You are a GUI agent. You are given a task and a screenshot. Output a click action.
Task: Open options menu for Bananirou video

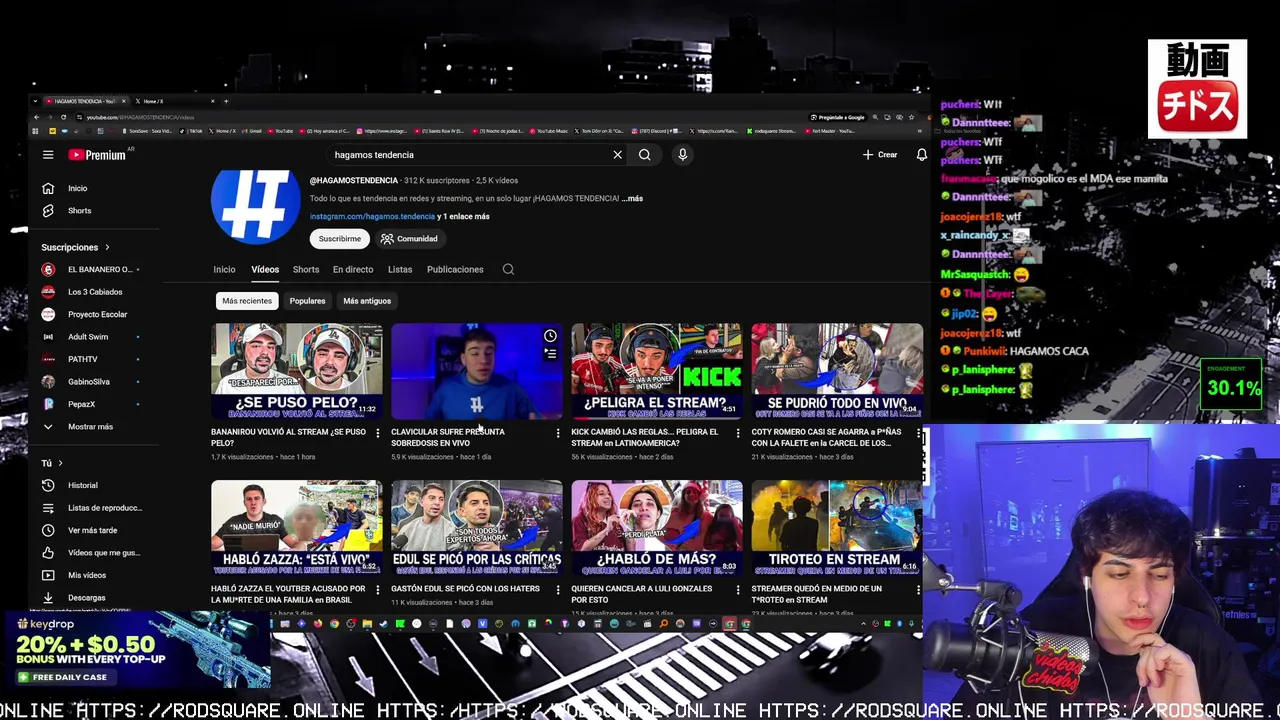[x=377, y=433]
